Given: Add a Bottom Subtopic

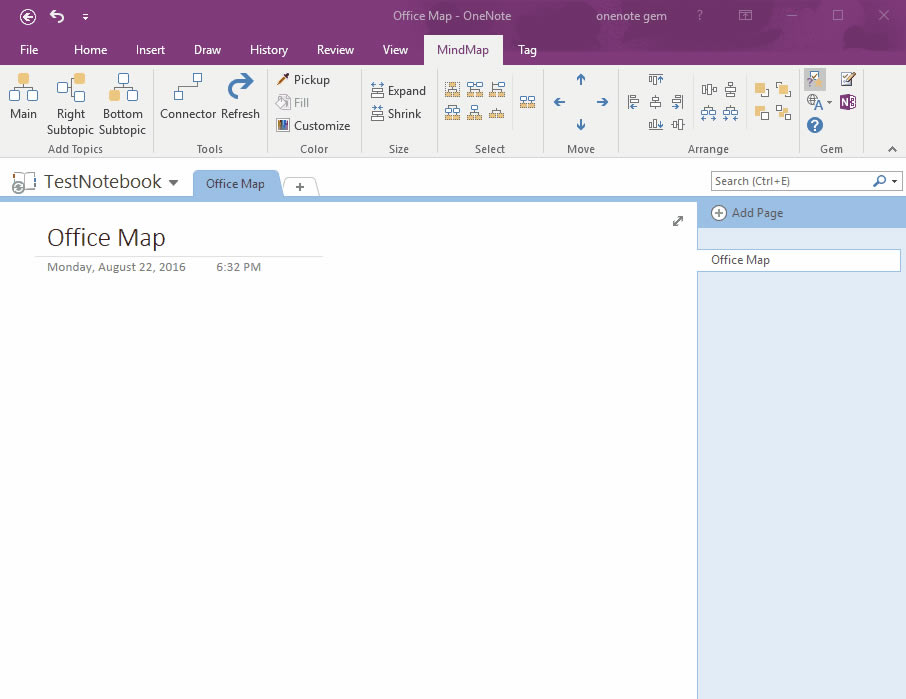Looking at the screenshot, I should click(122, 103).
